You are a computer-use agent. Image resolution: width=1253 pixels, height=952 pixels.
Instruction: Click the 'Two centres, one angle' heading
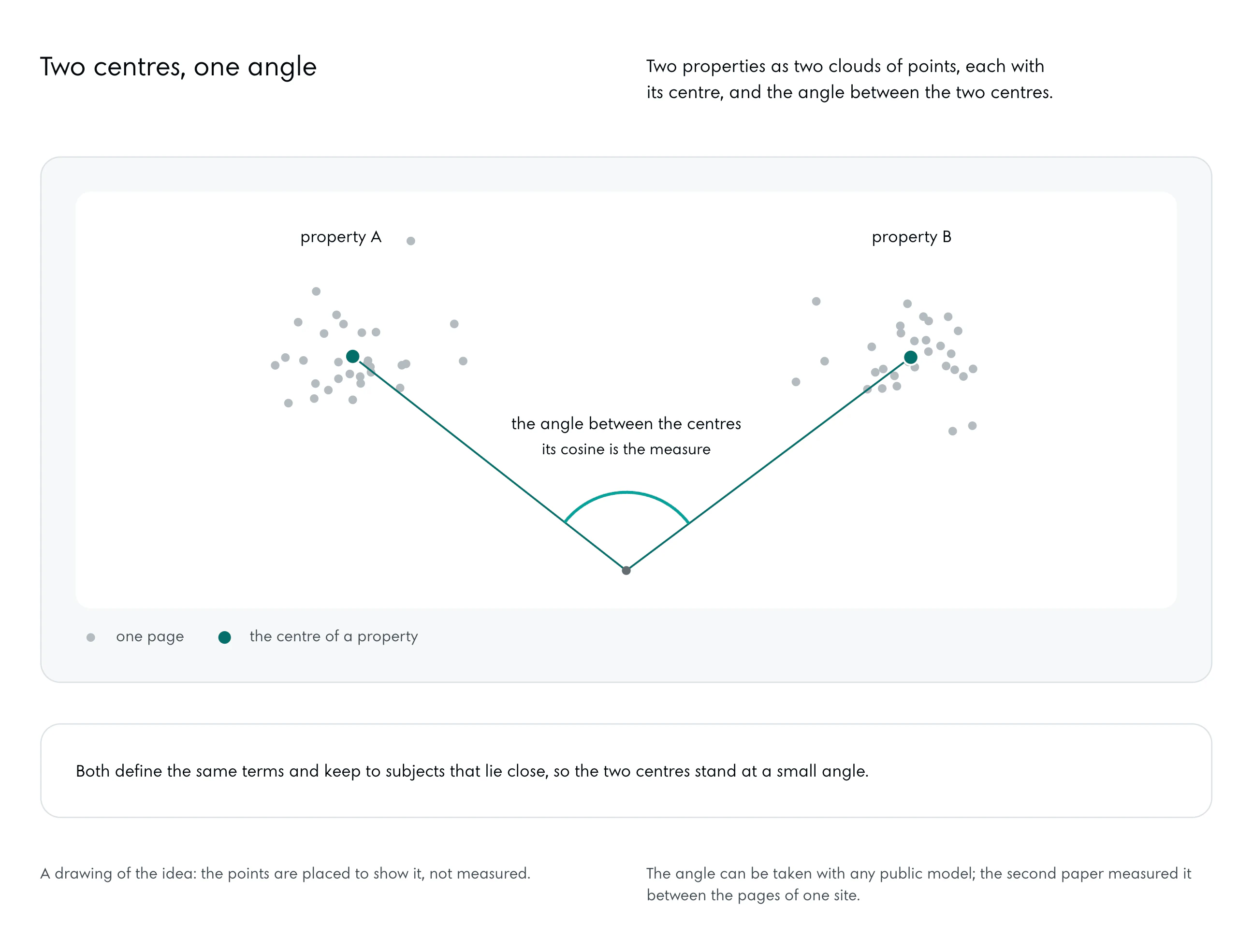(178, 67)
